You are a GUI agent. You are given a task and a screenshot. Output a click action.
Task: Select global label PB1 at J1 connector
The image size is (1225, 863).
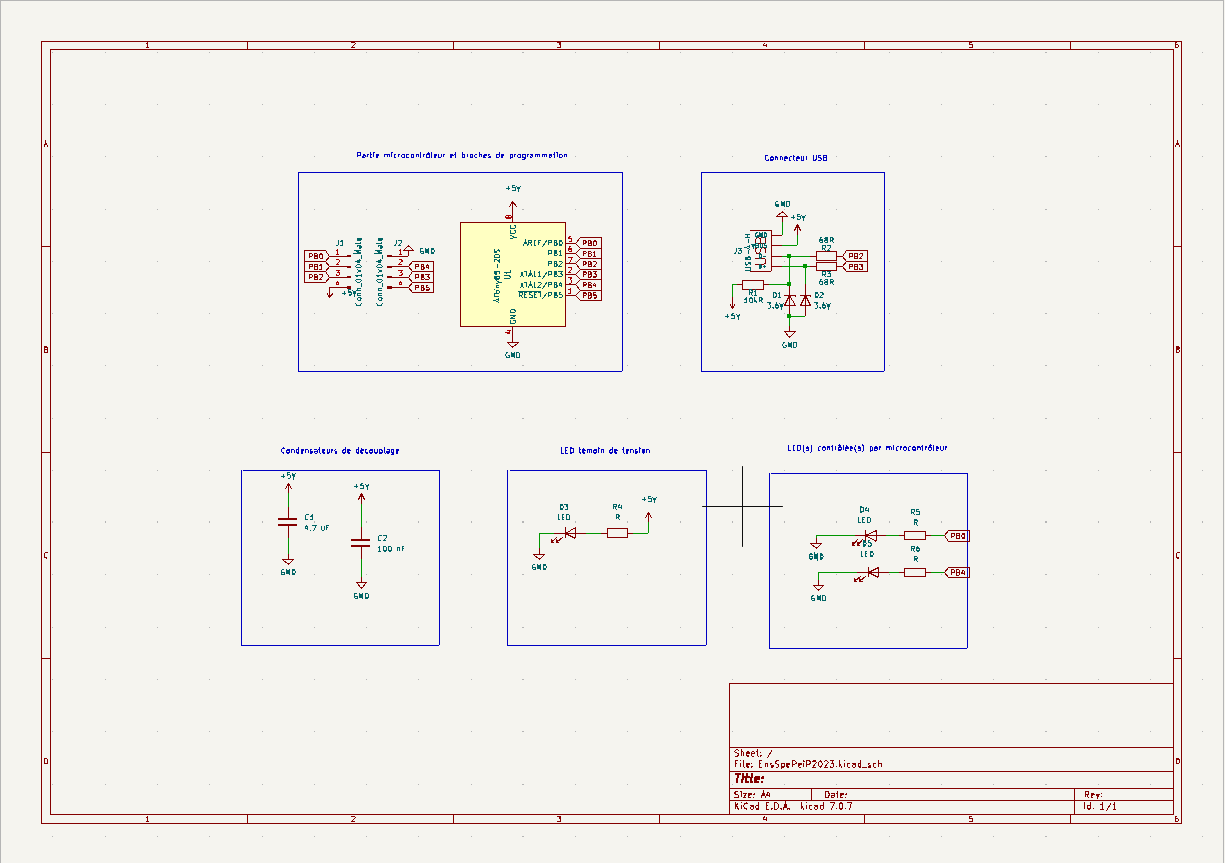316,267
